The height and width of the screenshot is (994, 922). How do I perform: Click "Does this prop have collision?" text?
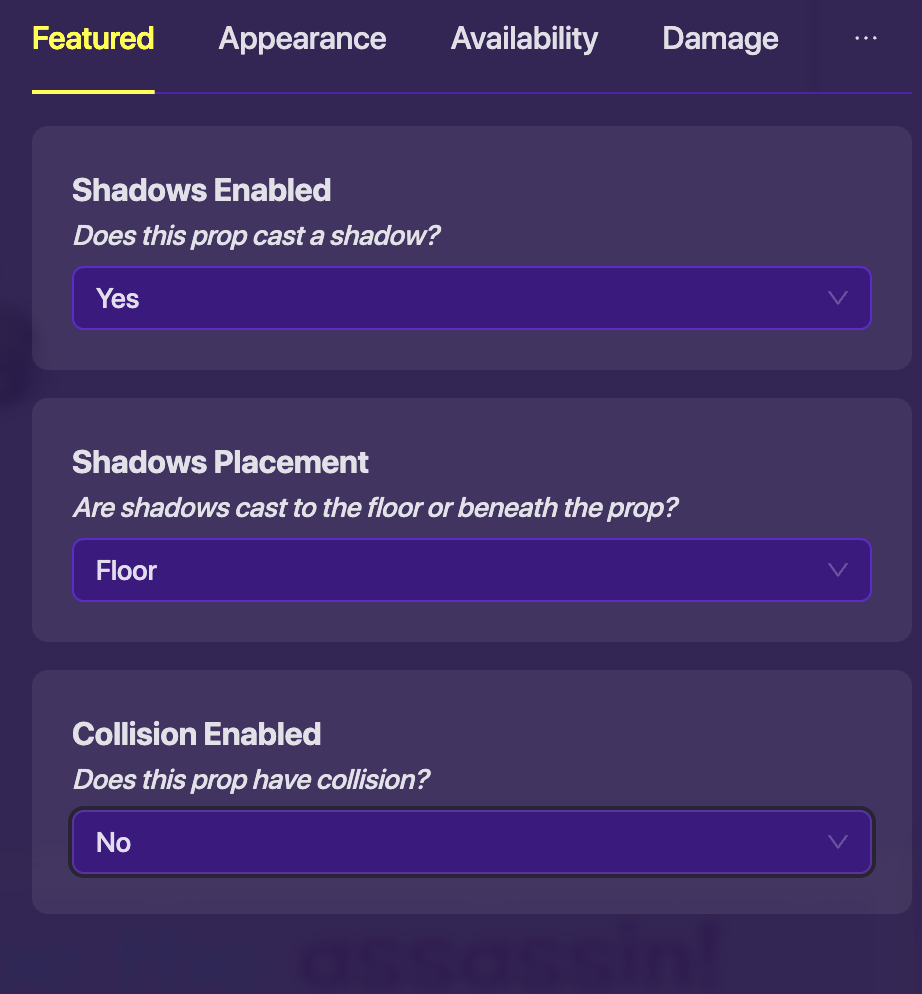point(251,780)
